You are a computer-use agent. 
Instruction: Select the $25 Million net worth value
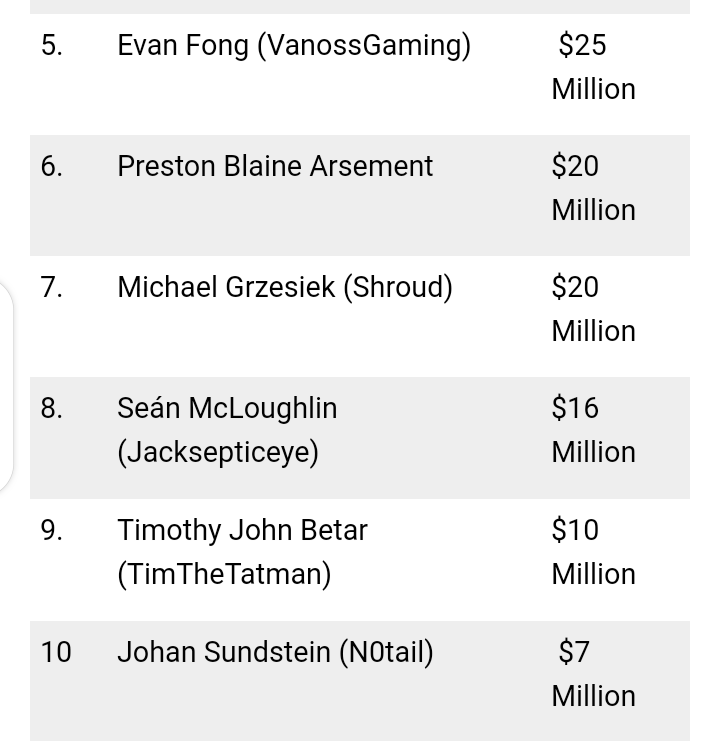pos(593,67)
